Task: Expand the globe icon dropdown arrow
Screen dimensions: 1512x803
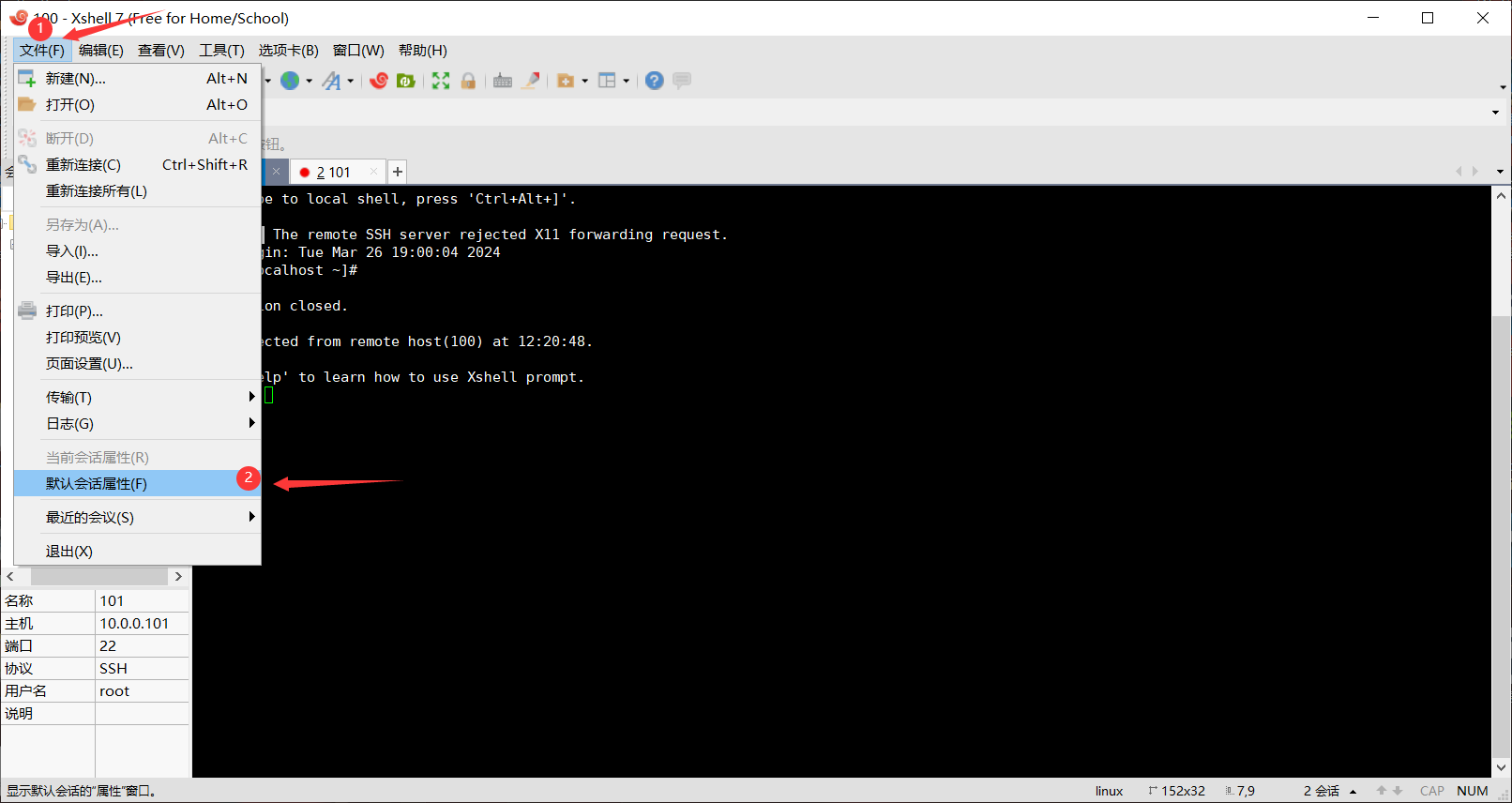Action: pyautogui.click(x=309, y=81)
